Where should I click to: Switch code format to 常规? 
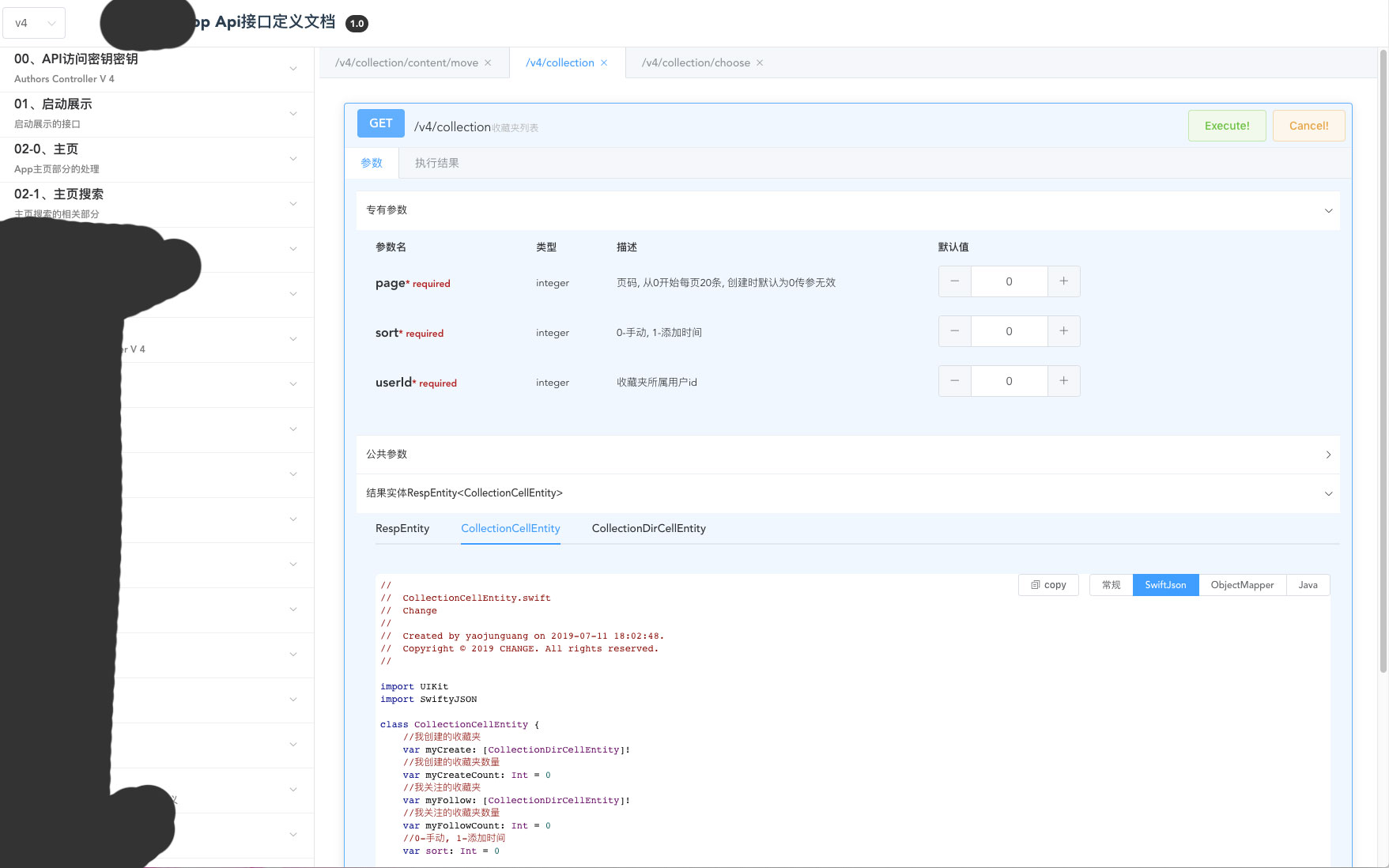(1112, 585)
